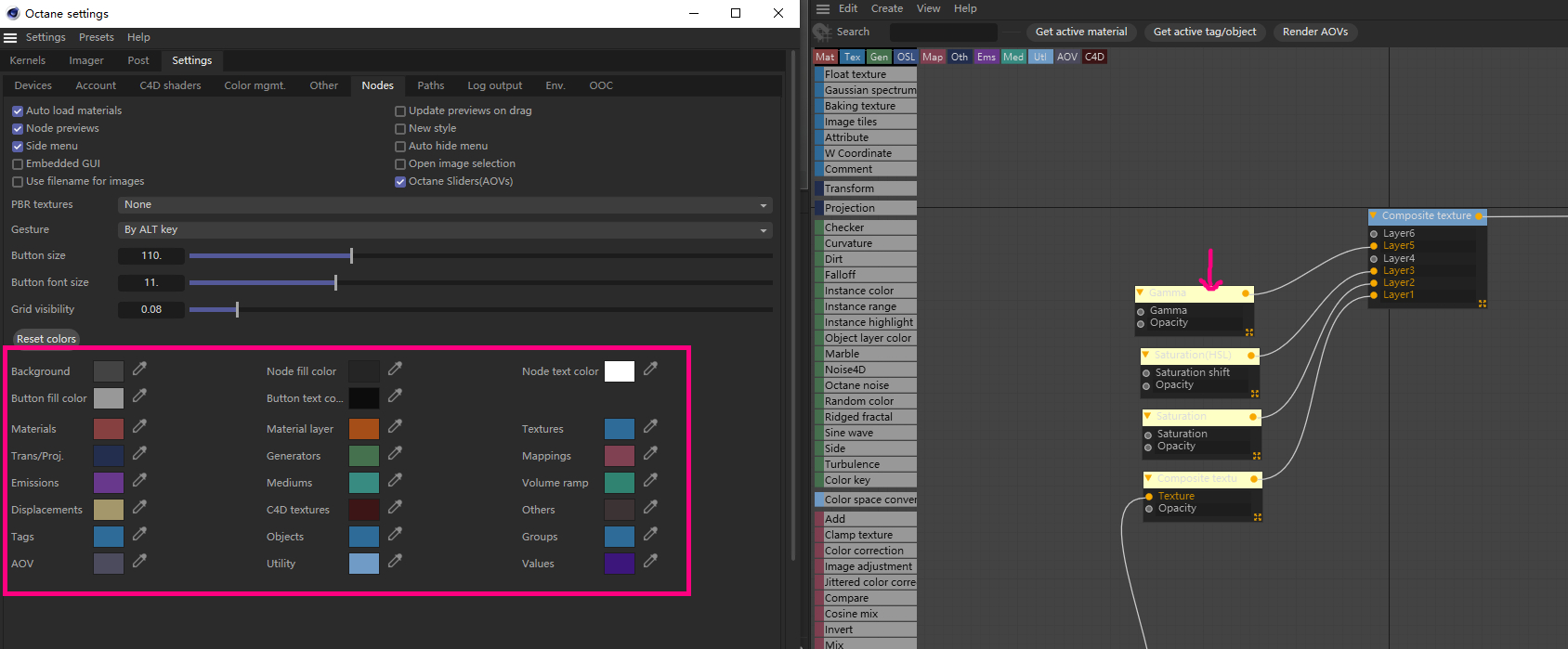
Task: Click the node Search input field
Action: click(943, 32)
